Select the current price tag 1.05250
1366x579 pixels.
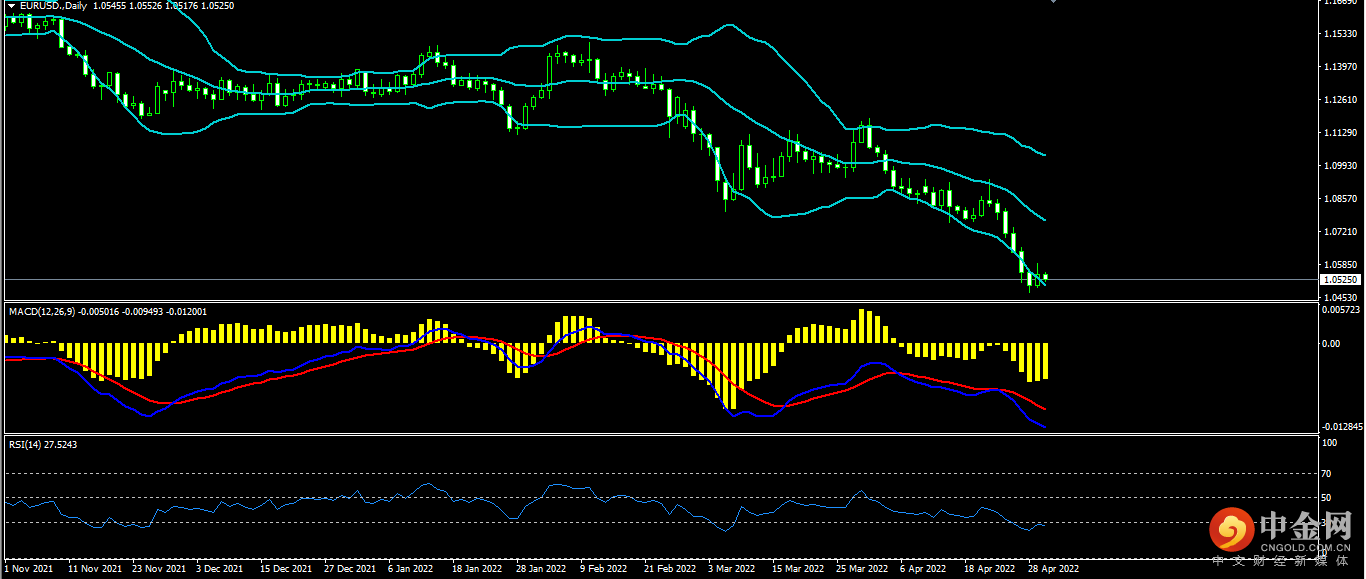click(1339, 280)
